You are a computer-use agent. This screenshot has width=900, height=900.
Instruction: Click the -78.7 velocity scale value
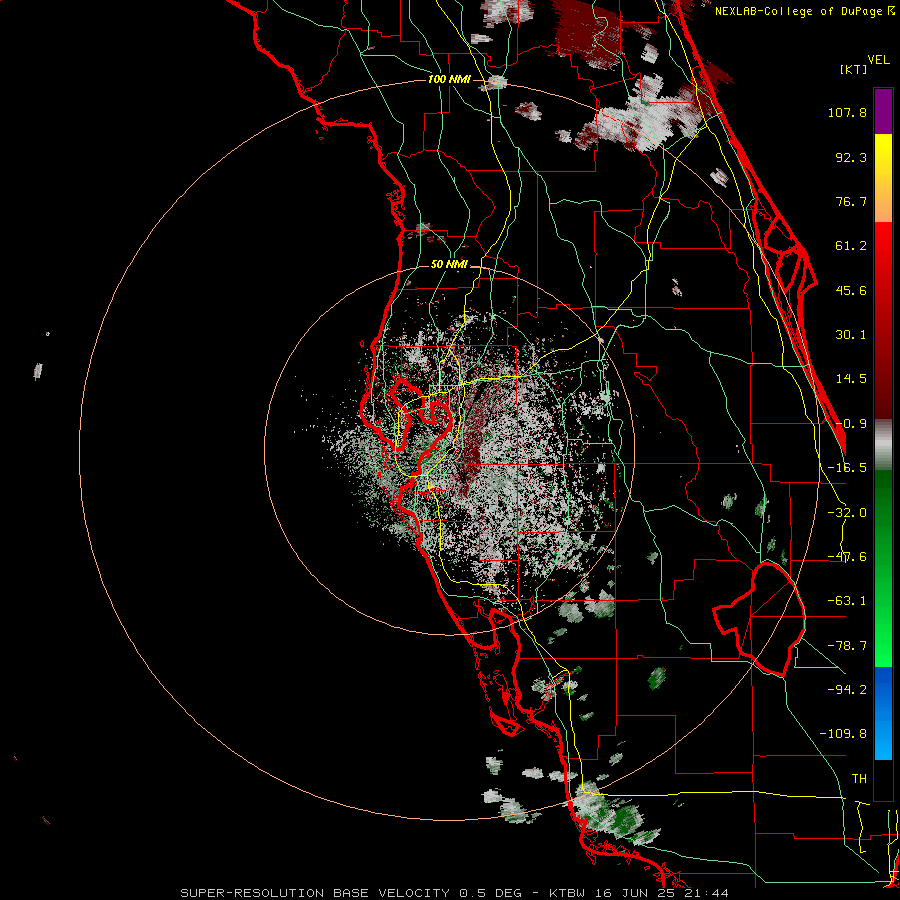847,646
